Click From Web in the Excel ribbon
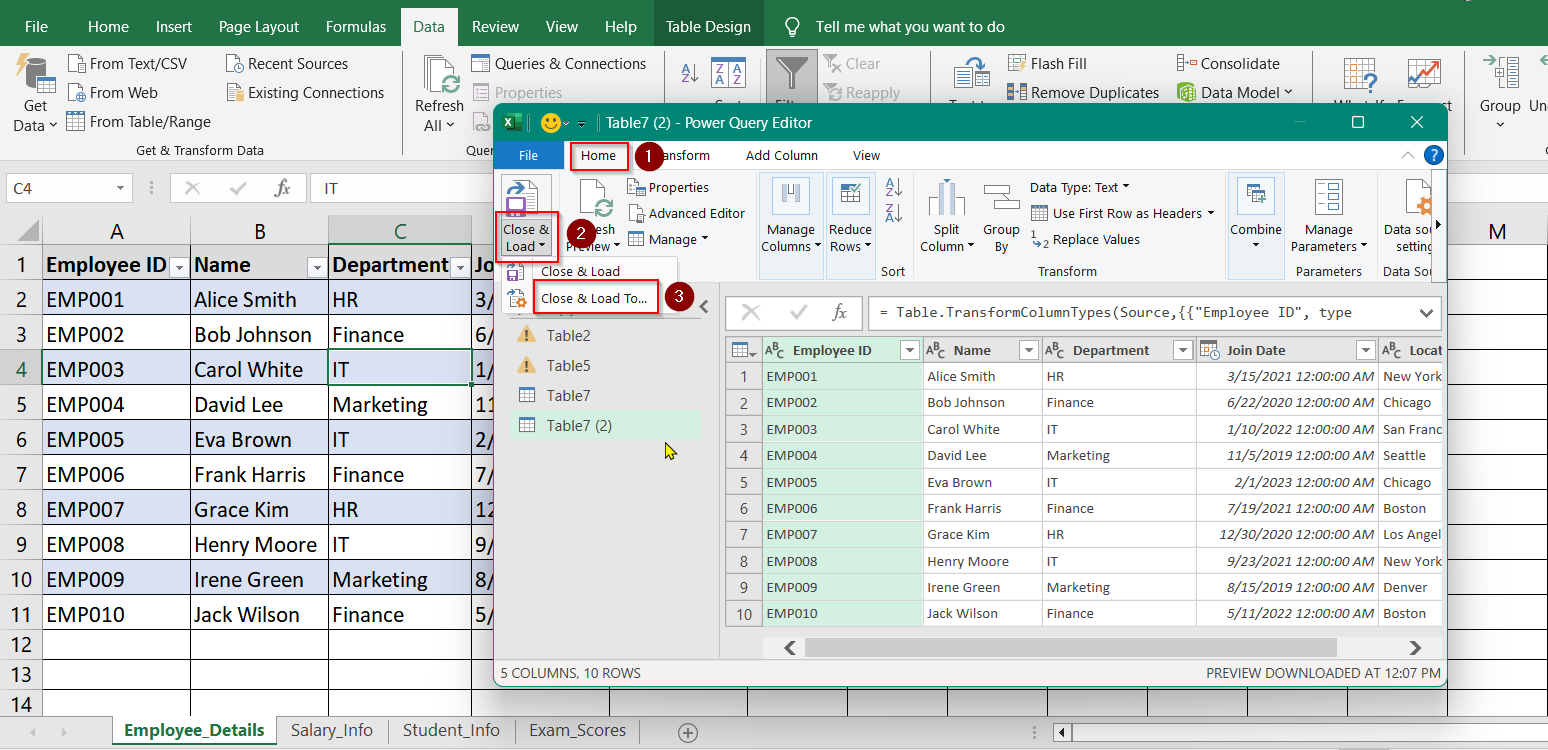 (x=112, y=92)
